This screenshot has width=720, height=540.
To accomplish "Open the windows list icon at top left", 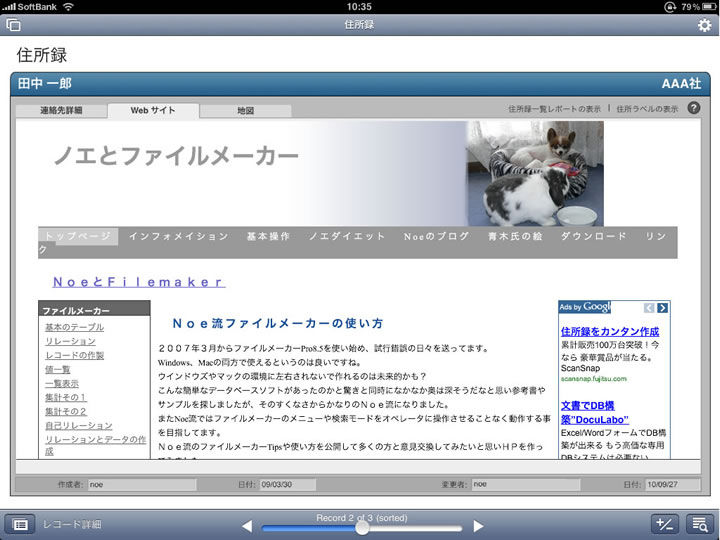I will pyautogui.click(x=14, y=25).
